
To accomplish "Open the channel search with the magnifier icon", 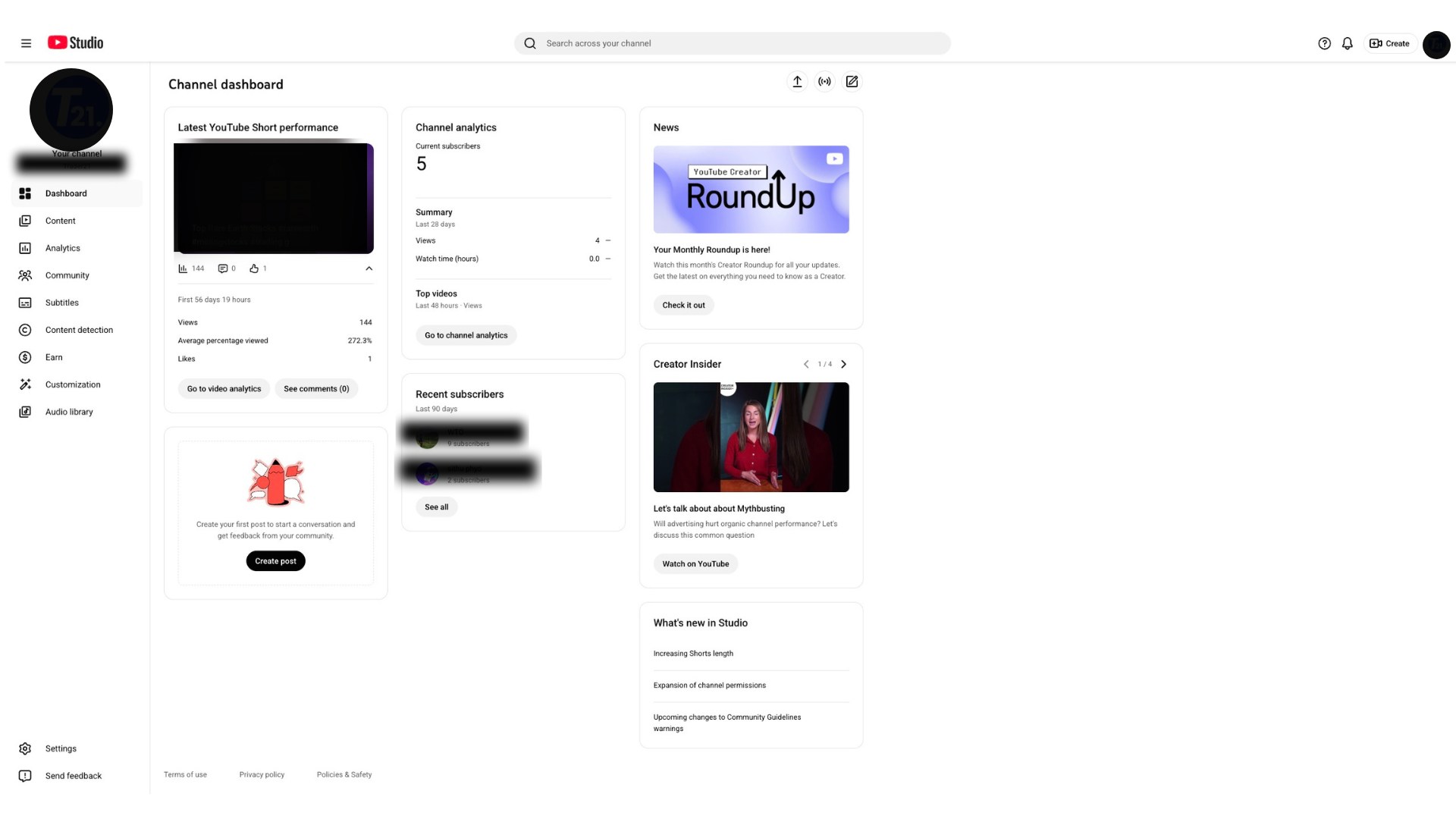I will point(529,43).
